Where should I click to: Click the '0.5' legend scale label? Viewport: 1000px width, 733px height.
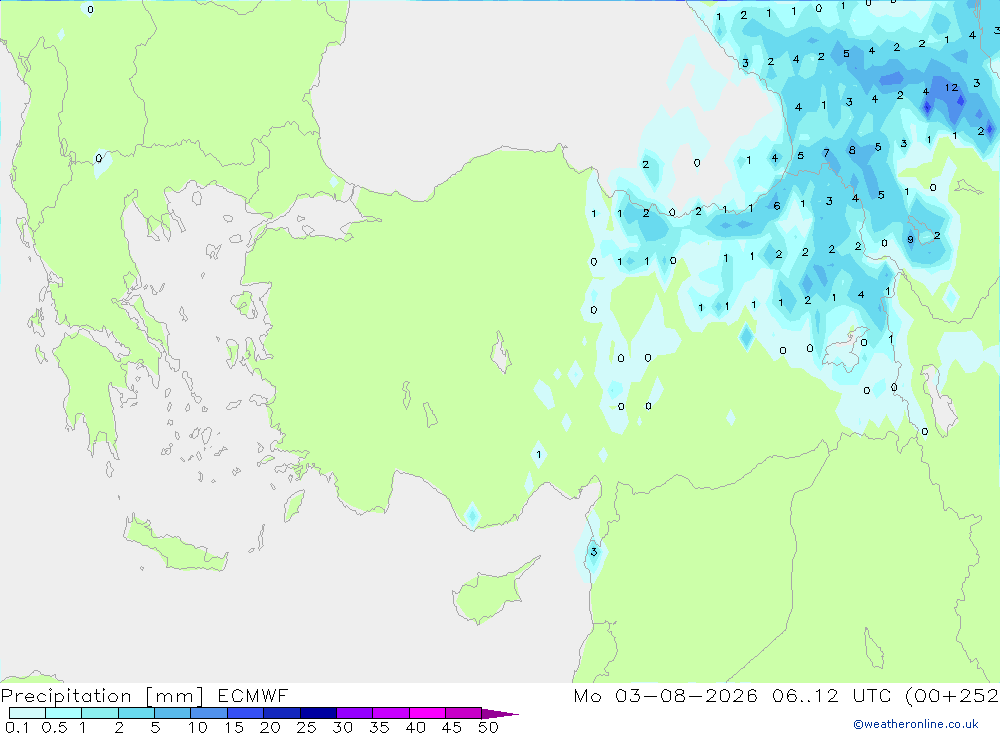[54, 727]
